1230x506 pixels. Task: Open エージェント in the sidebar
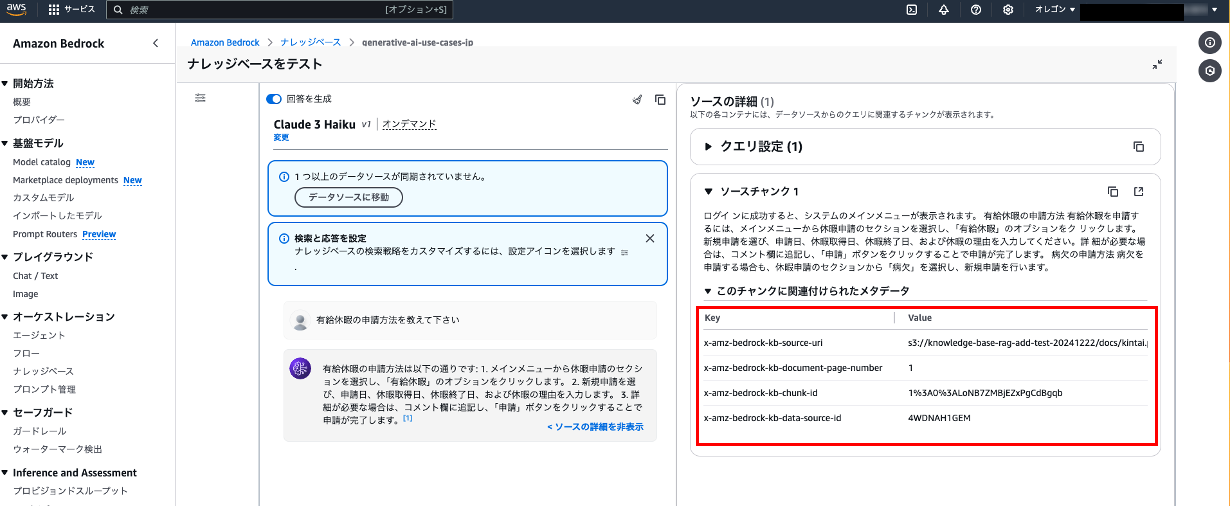click(39, 335)
